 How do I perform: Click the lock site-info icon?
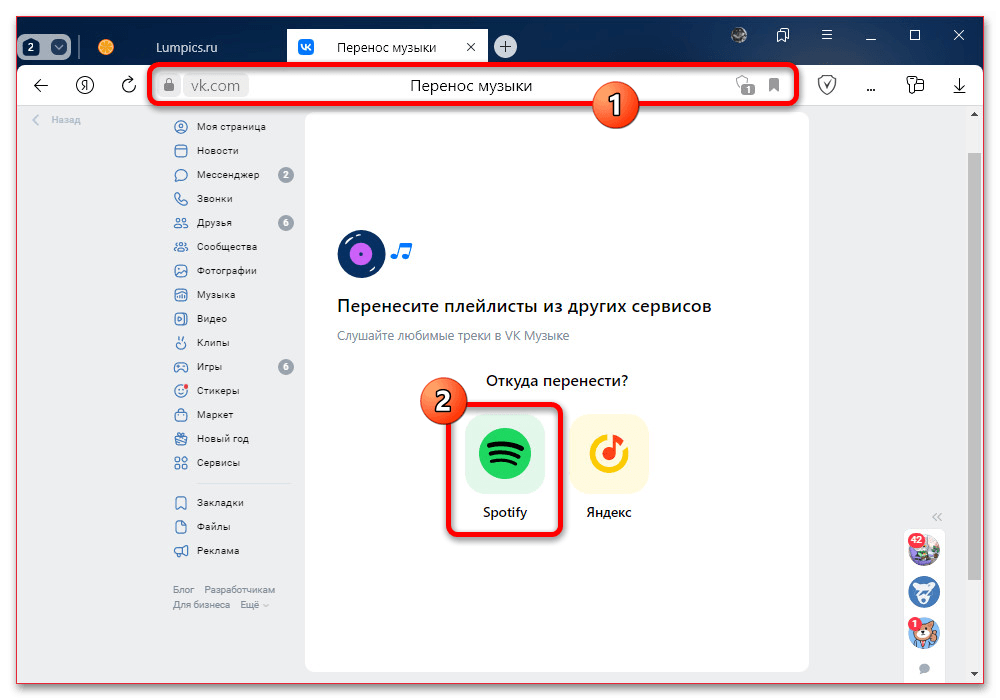point(169,85)
